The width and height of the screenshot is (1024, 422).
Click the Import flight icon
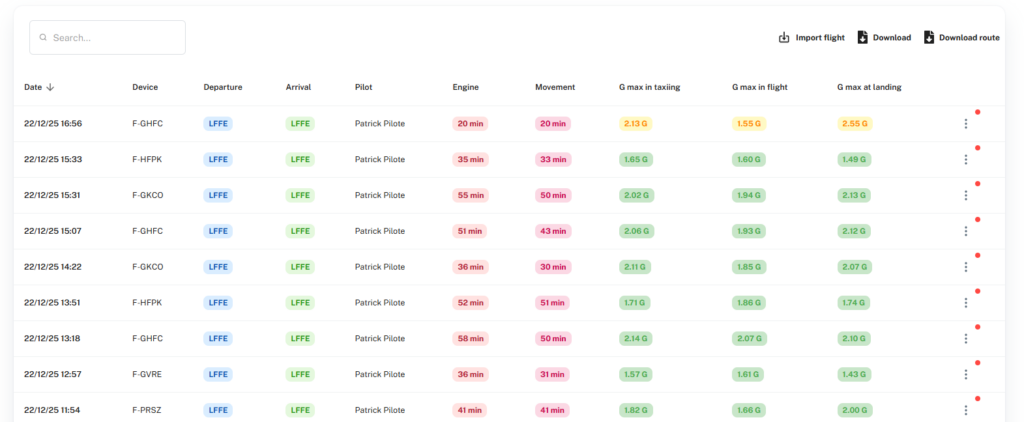pos(784,38)
